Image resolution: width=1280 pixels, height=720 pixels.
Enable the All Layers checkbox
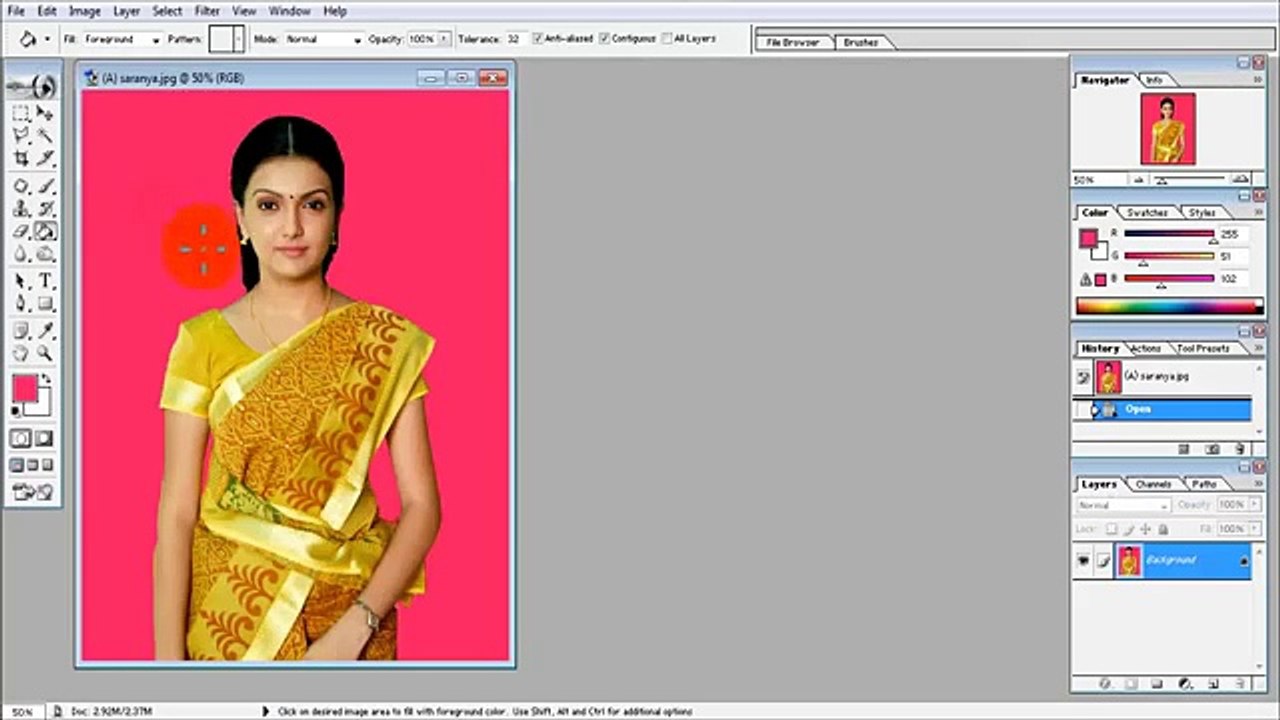coord(667,39)
